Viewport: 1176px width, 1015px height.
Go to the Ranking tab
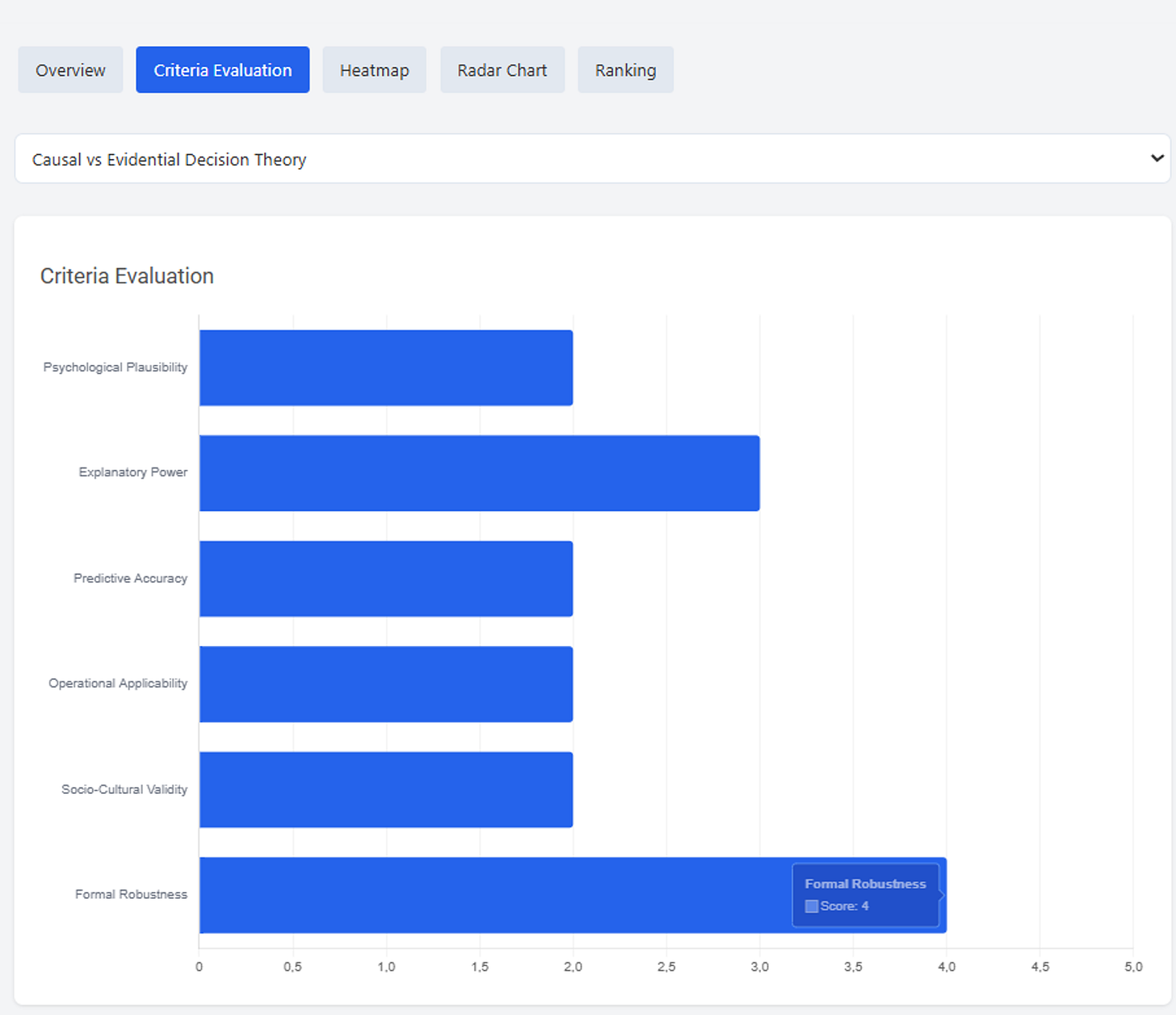pyautogui.click(x=625, y=70)
